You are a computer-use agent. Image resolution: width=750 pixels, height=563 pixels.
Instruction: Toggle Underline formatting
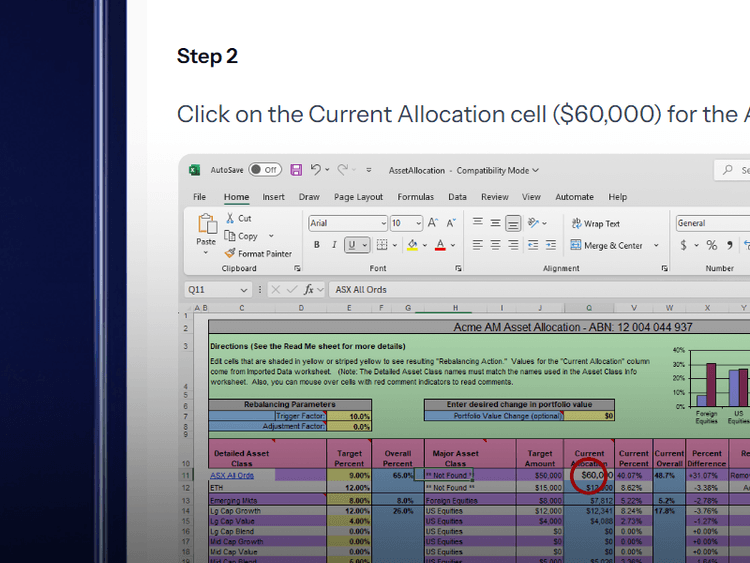click(352, 245)
